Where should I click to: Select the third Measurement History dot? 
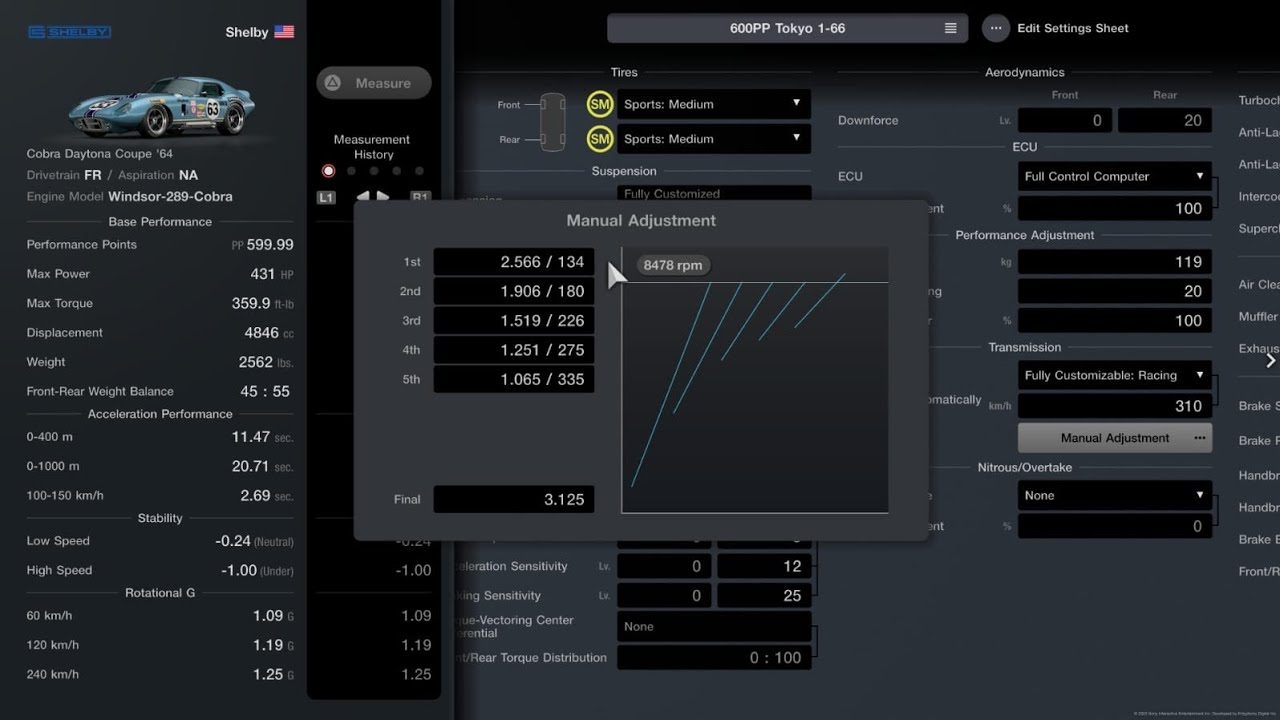374,171
